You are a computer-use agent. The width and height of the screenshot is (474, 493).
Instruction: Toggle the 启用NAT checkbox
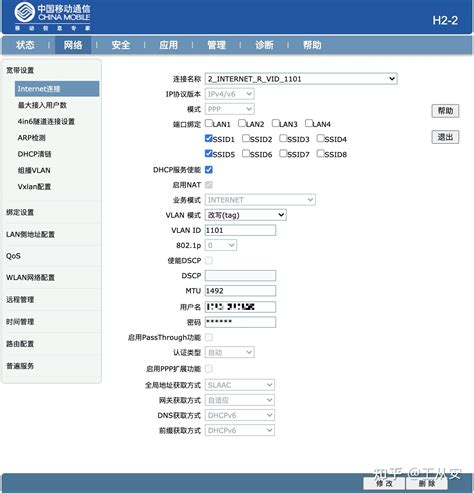click(x=209, y=185)
